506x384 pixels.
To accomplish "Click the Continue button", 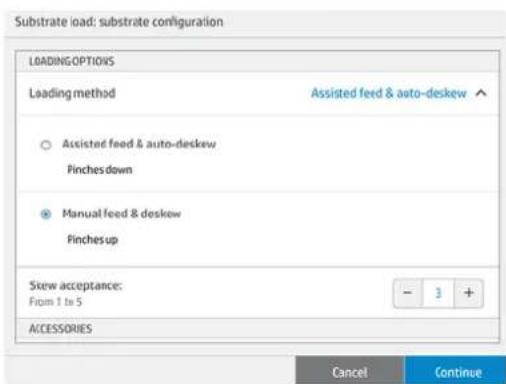I will click(455, 371).
